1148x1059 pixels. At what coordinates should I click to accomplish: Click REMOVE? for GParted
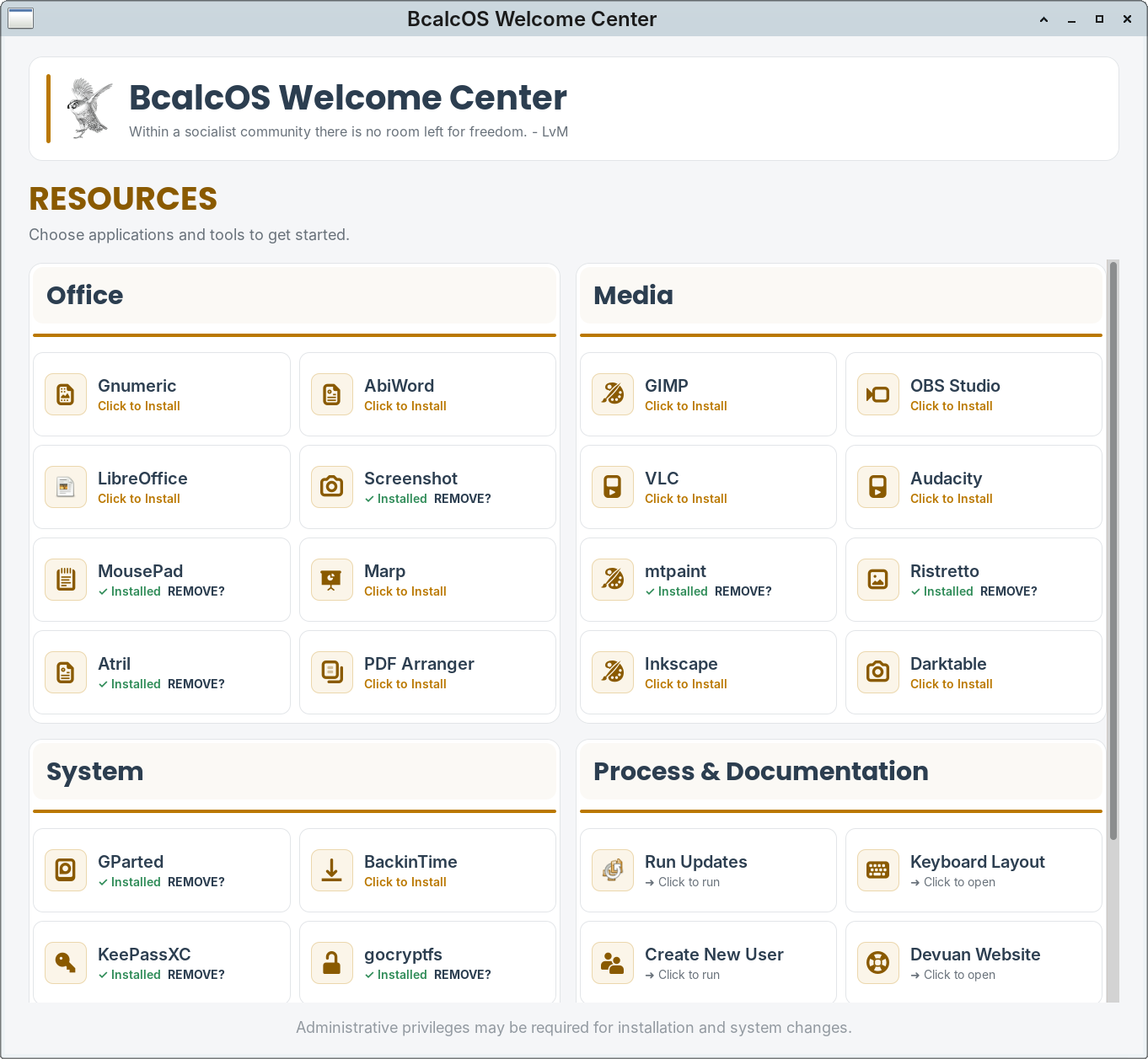click(196, 882)
